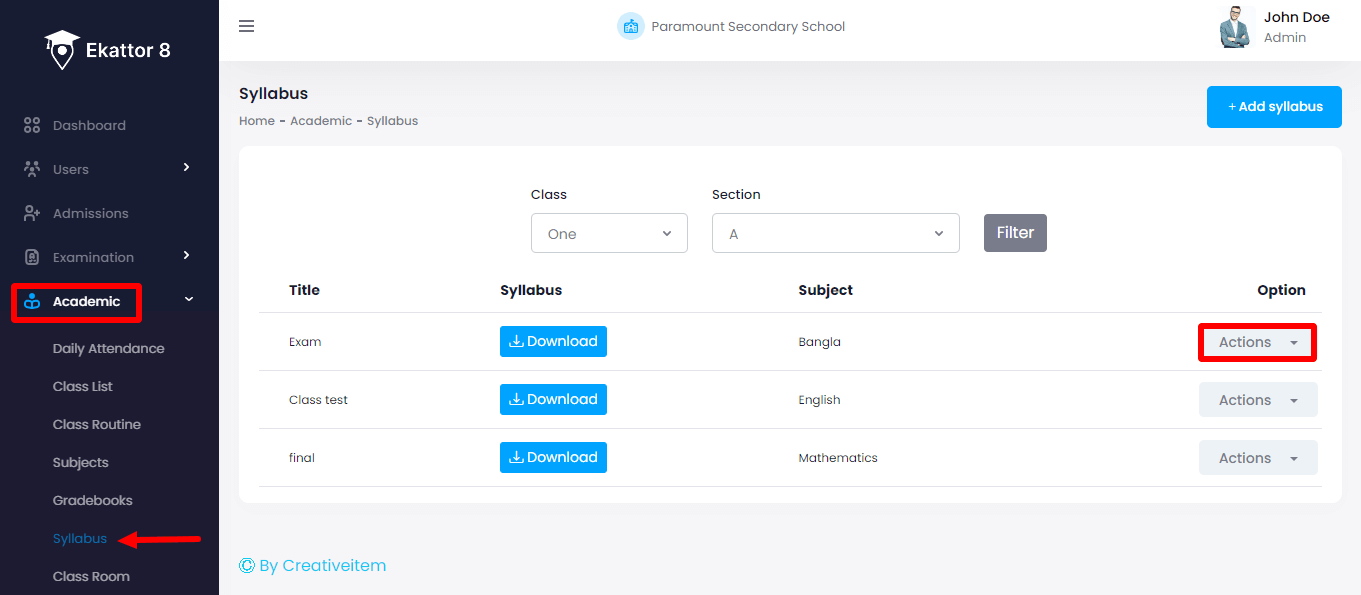Open the John Doe admin profile avatar
This screenshot has width=1361, height=595.
pos(1235,27)
